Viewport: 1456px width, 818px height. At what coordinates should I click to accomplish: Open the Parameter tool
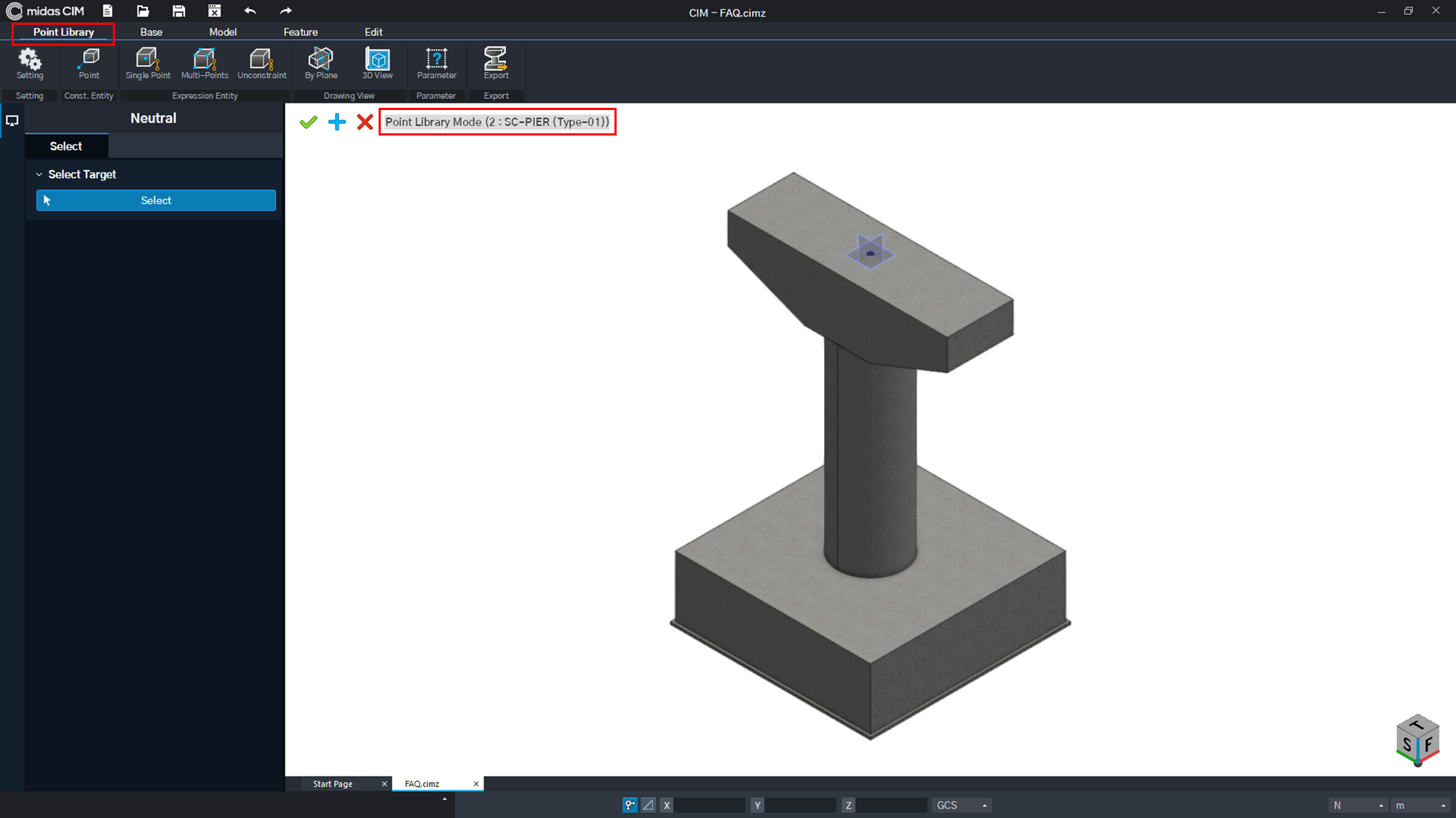[436, 63]
